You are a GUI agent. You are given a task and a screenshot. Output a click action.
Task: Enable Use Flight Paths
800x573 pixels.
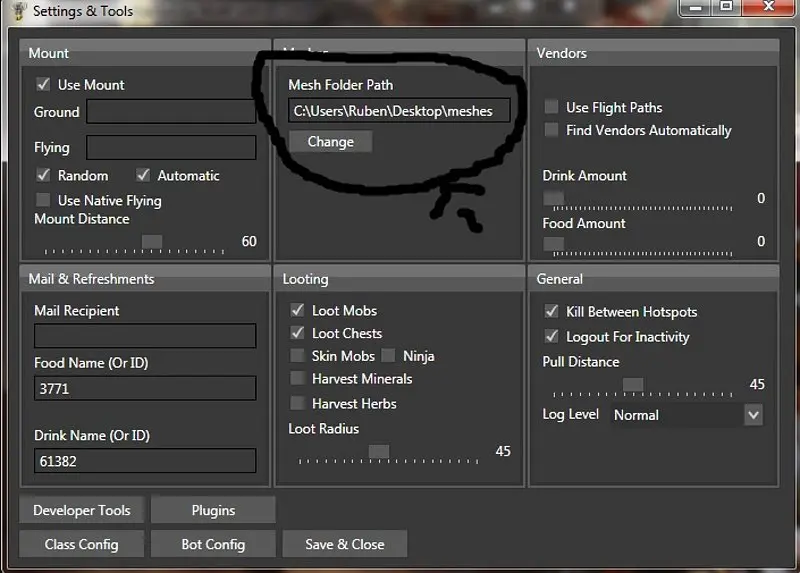click(x=551, y=107)
